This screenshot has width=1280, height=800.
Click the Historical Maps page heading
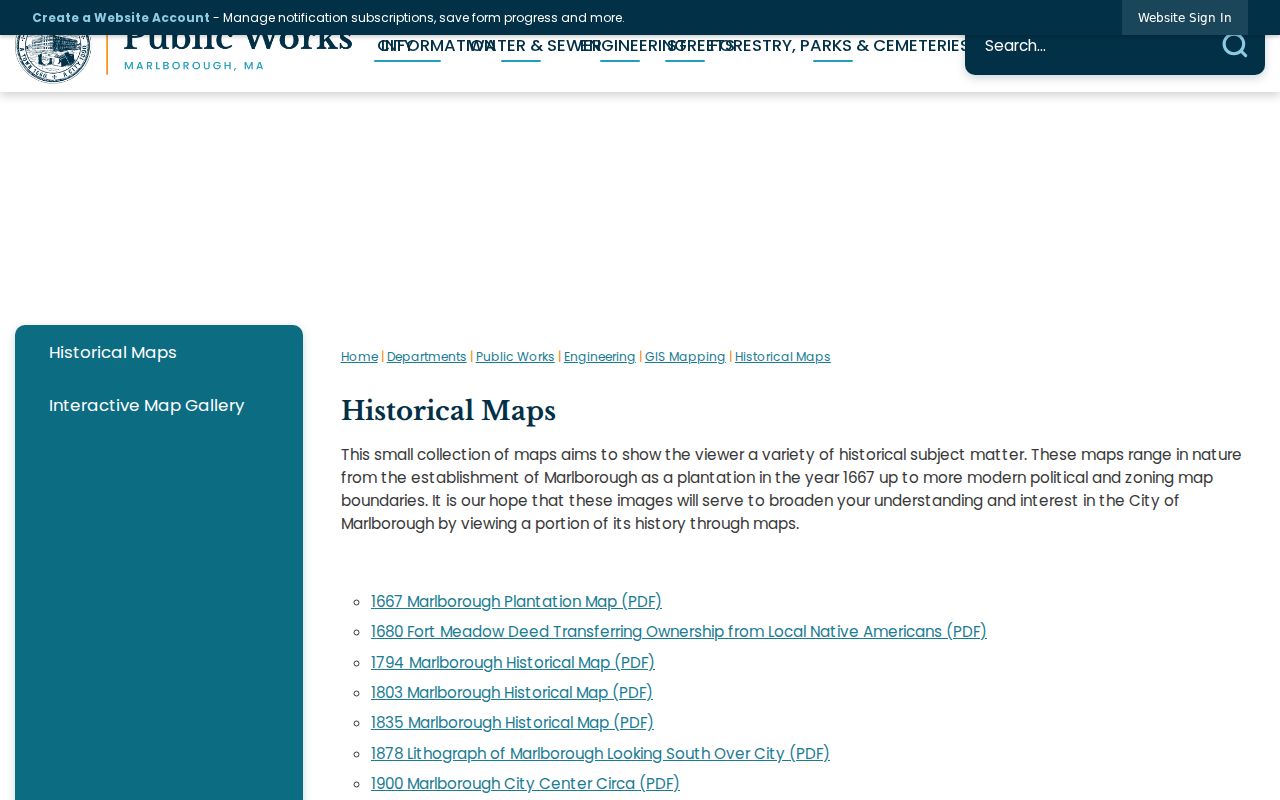[x=448, y=411]
